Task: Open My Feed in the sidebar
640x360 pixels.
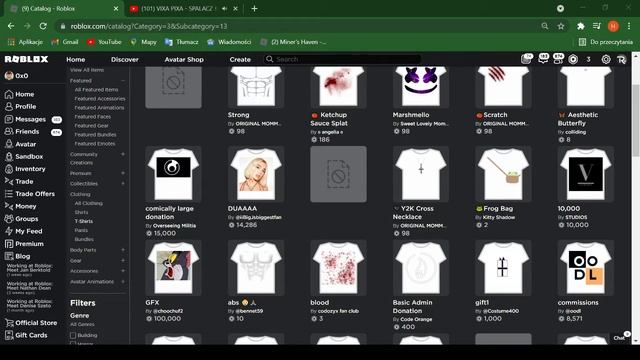Action: [23, 231]
